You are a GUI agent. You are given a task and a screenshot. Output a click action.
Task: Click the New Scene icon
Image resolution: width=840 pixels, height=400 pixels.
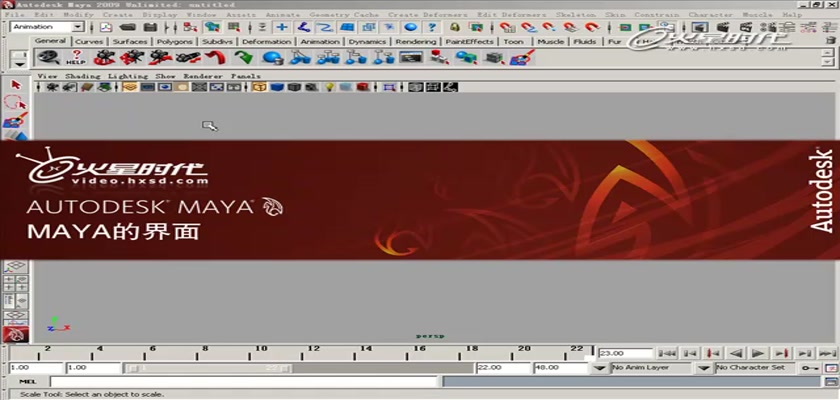pyautogui.click(x=106, y=27)
